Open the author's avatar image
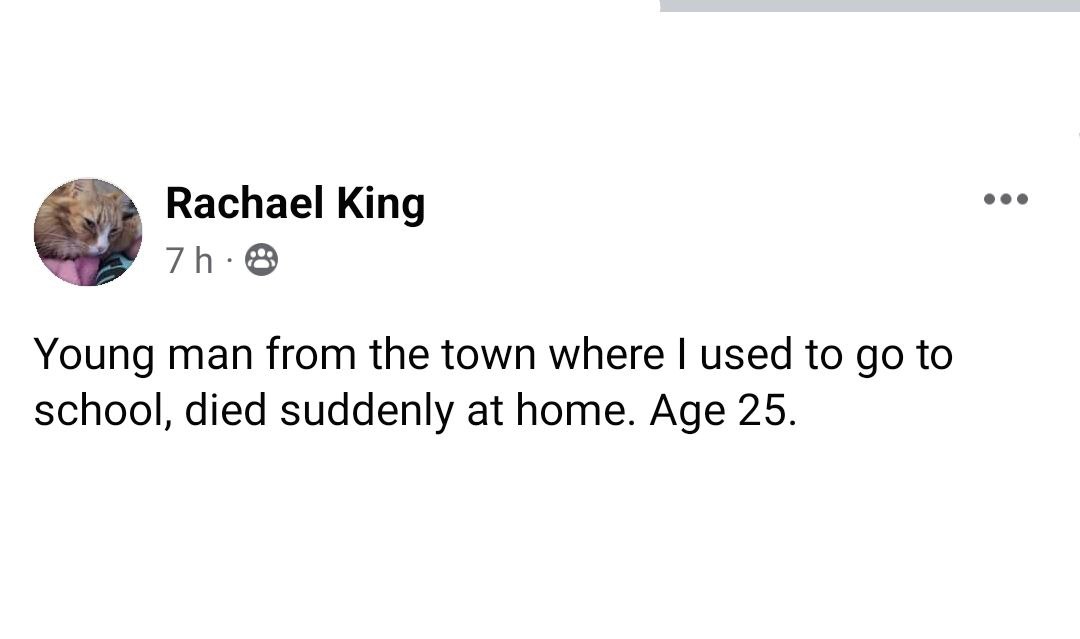This screenshot has width=1080, height=639. tap(88, 233)
